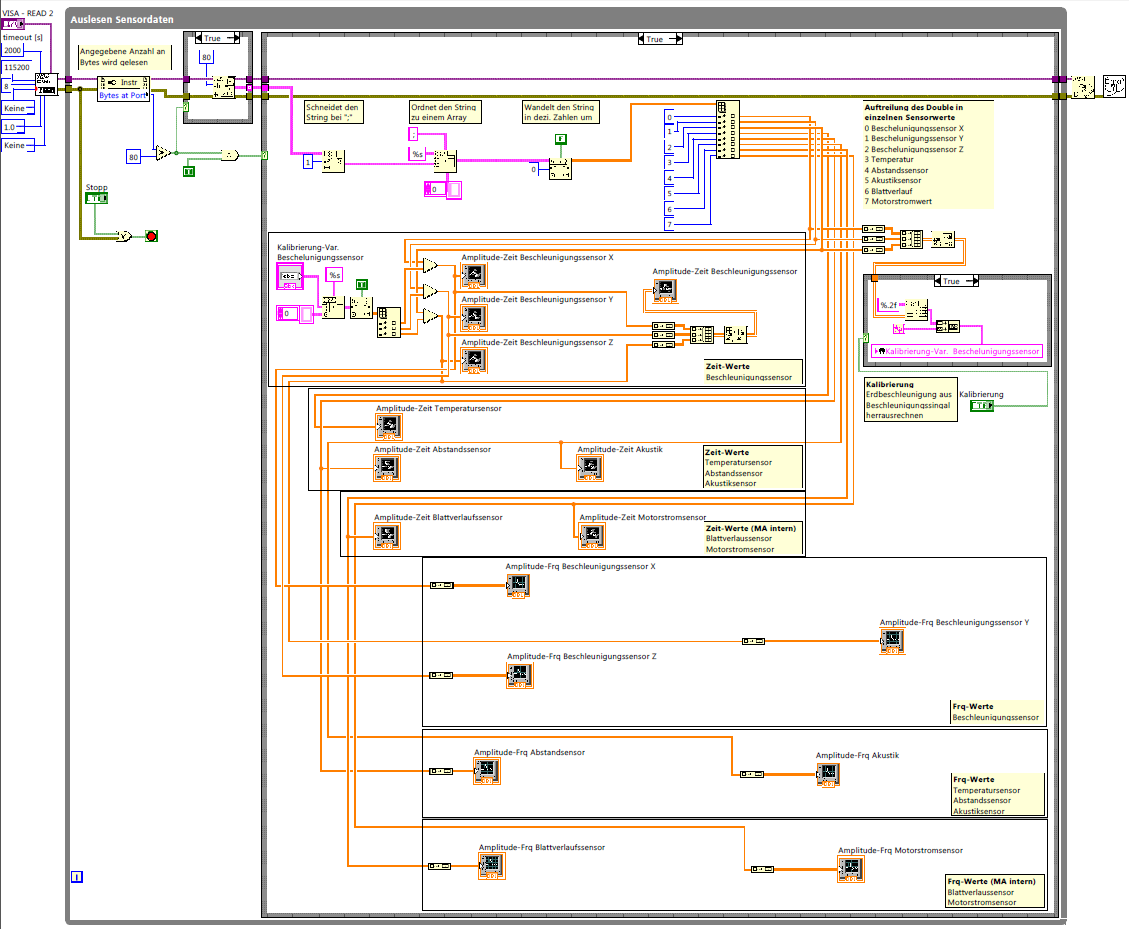Viewport: 1129px width, 929px height.
Task: Click Kalibrierung-Var. Beschelunigungssensor local variable
Action: tap(958, 351)
